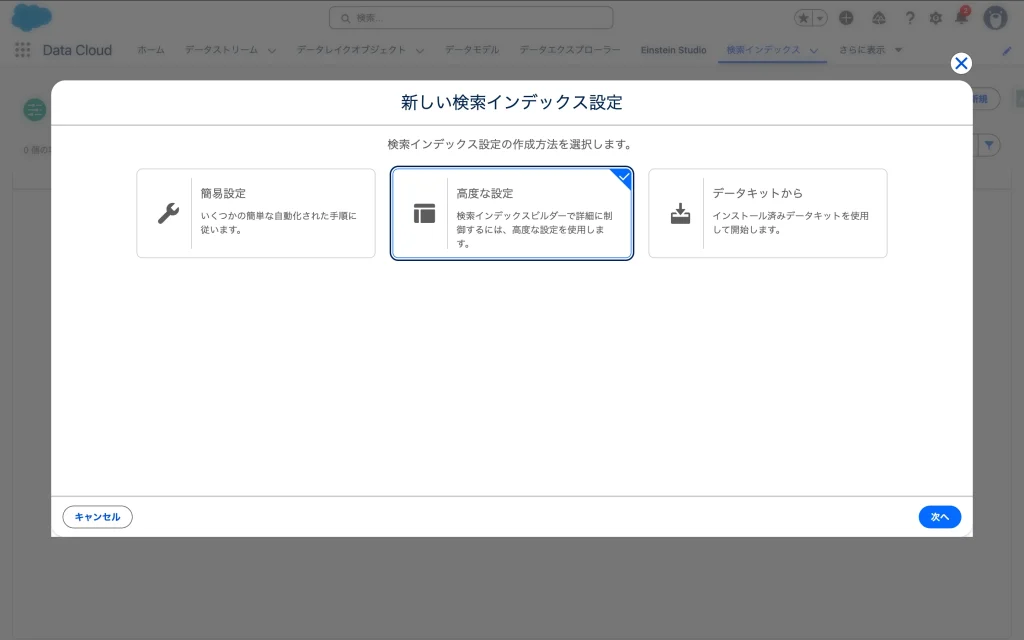This screenshot has width=1024, height=640.
Task: Open the notifications bell icon
Action: [x=961, y=18]
